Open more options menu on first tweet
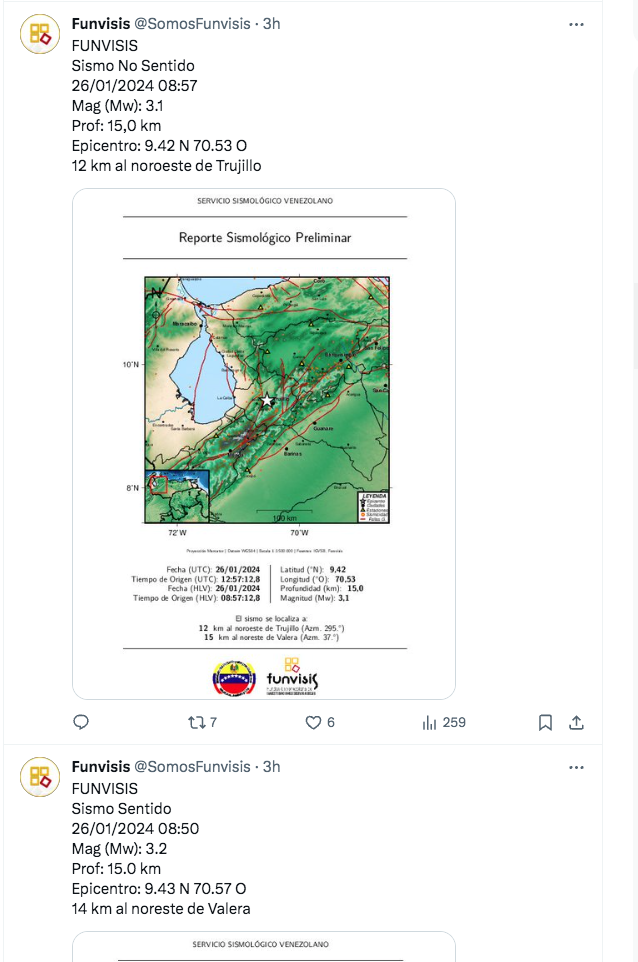This screenshot has width=638, height=962. coord(576,25)
